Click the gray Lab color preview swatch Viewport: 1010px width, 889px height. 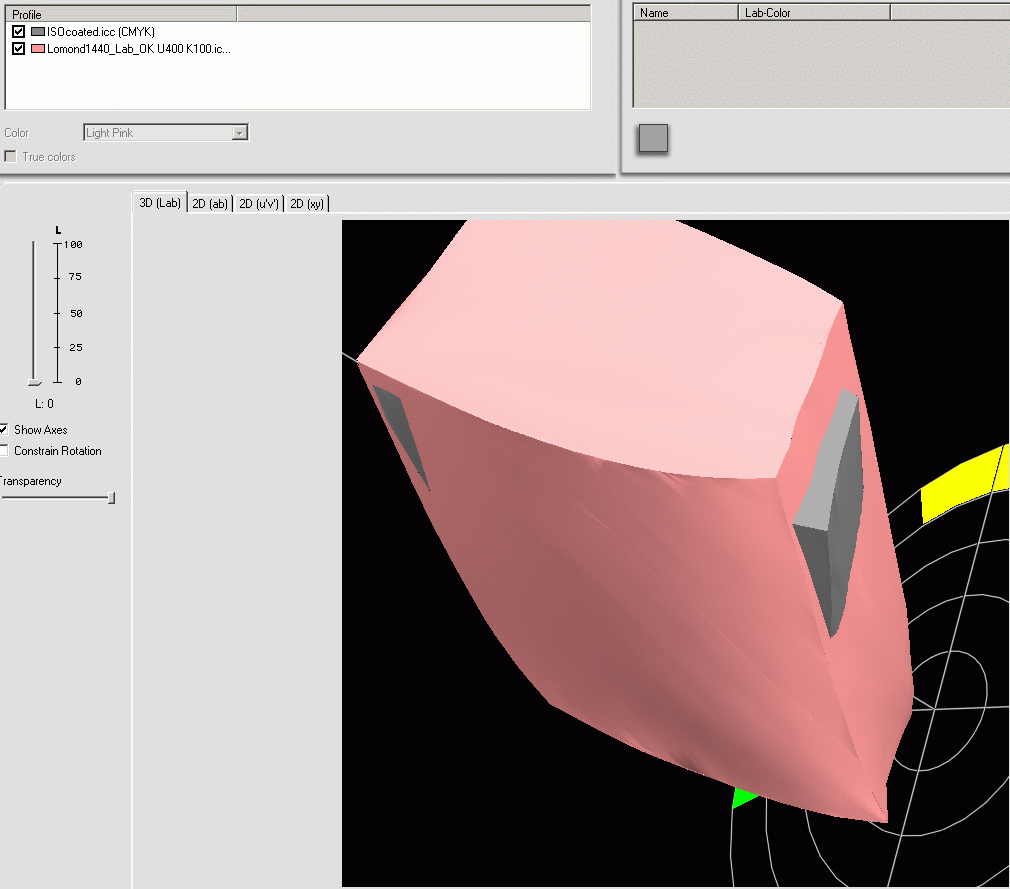(x=653, y=139)
